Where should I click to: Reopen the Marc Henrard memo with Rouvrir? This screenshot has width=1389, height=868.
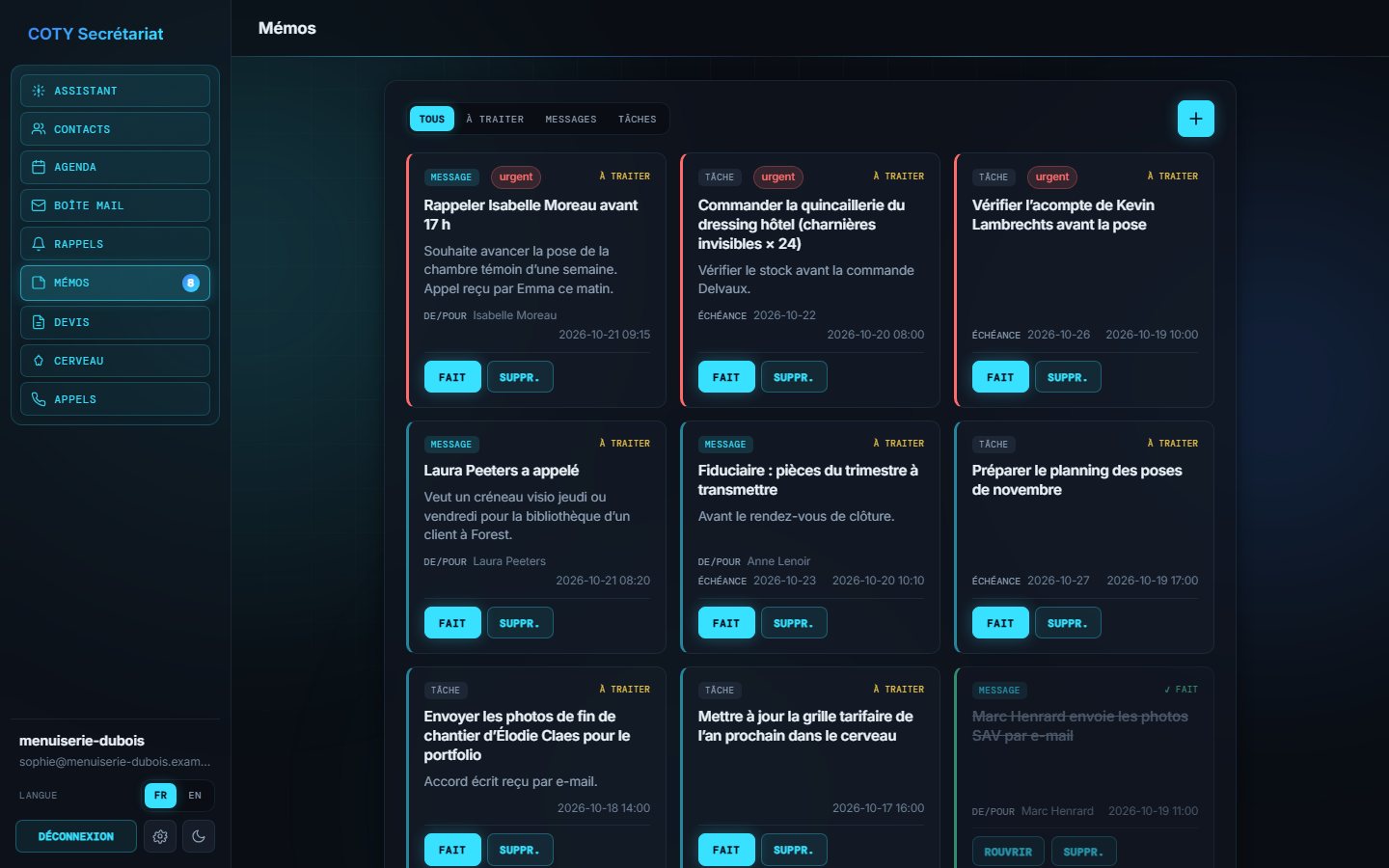point(1008,852)
